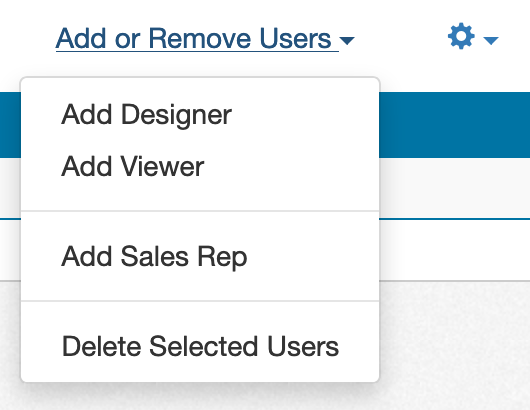Click the divider above Delete Selected Users
Image resolution: width=530 pixels, height=410 pixels.
coord(200,301)
